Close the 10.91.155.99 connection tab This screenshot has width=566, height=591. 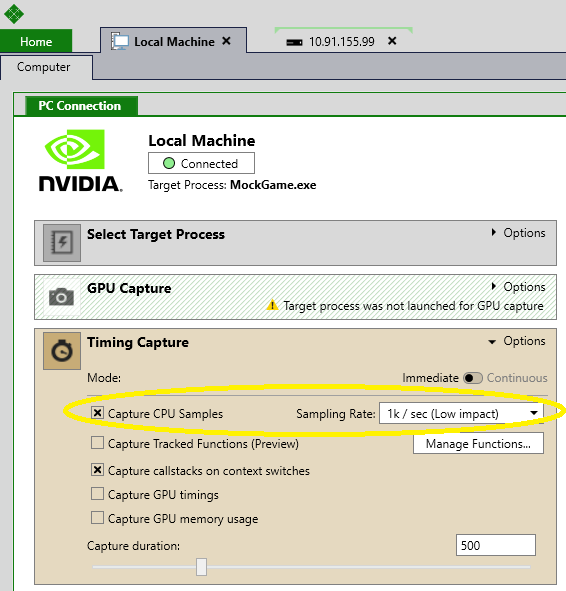tap(392, 41)
